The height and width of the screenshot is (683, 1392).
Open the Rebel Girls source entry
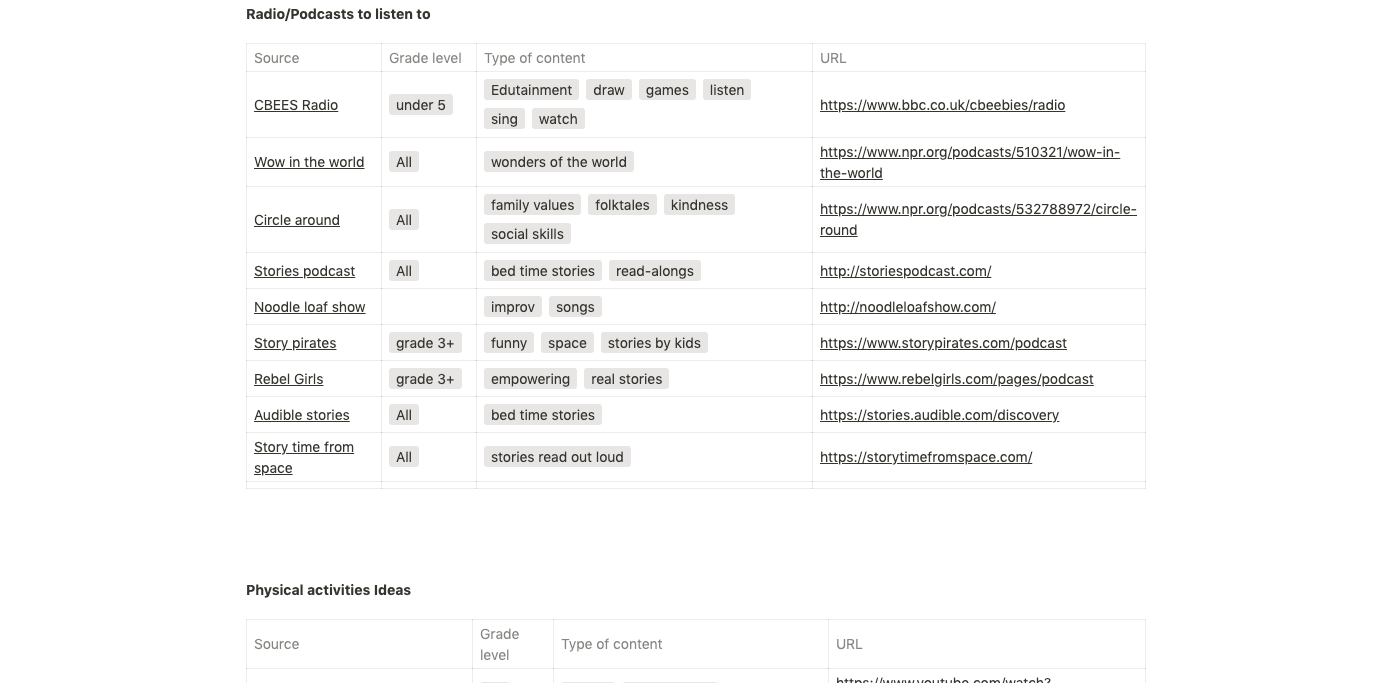point(288,379)
